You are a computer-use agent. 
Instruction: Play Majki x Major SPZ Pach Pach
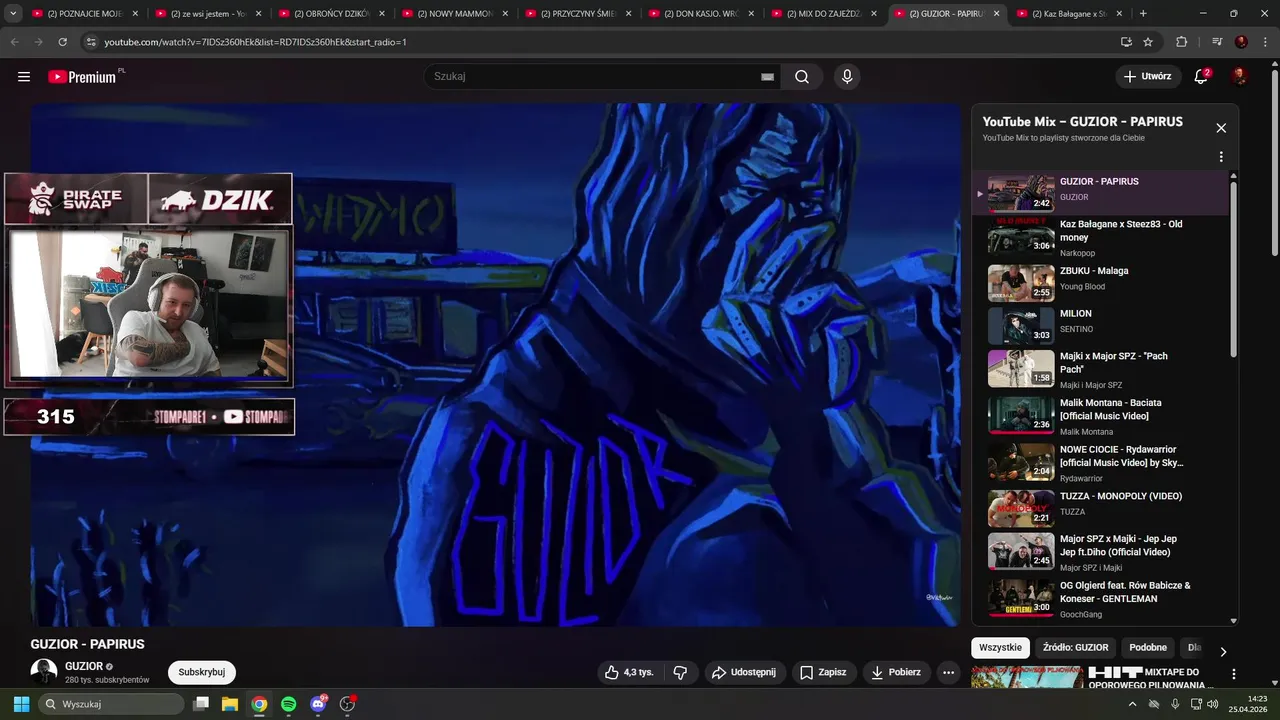pyautogui.click(x=1100, y=368)
